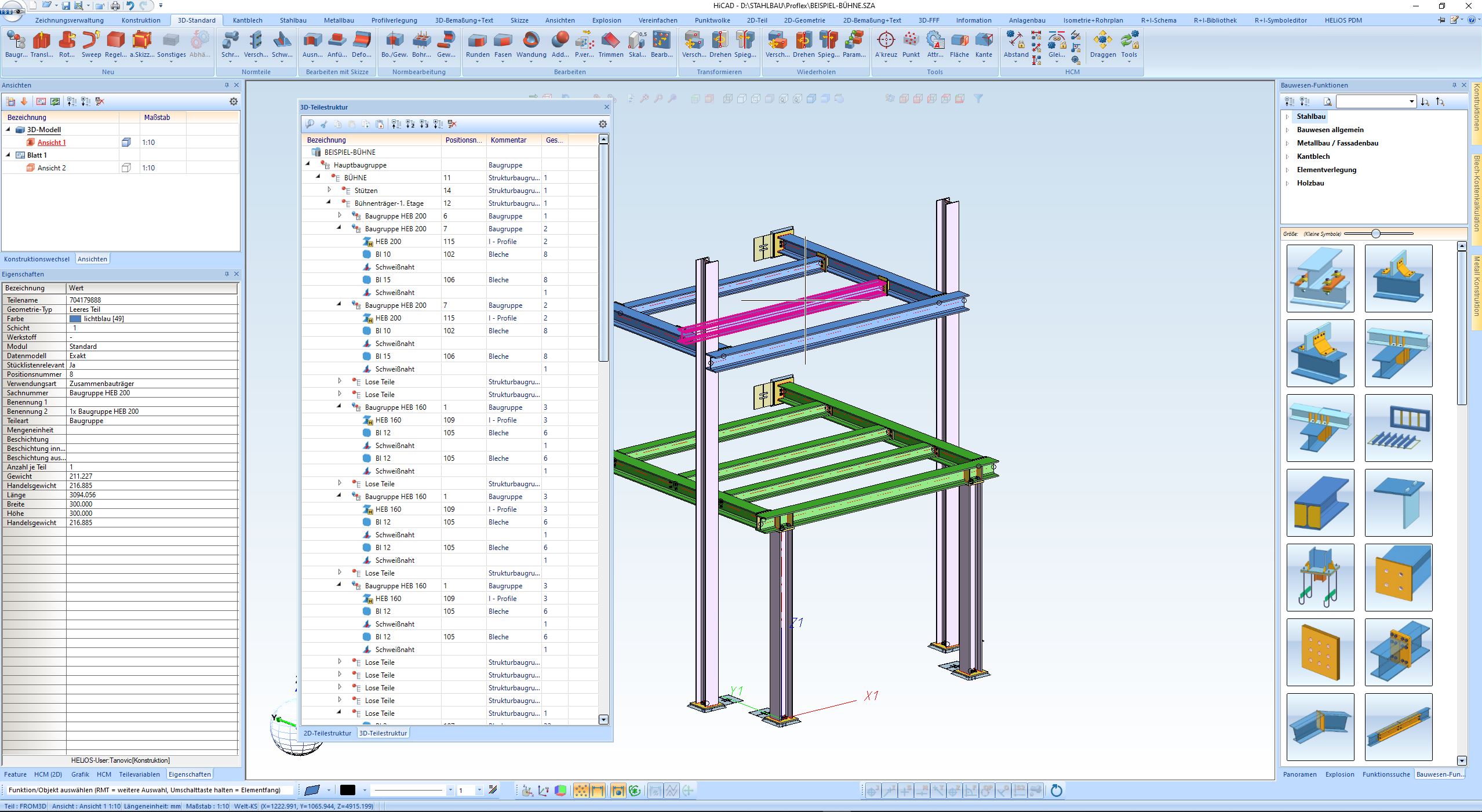Open the line width dropdown showing 1
The image size is (1482, 812).
[479, 791]
